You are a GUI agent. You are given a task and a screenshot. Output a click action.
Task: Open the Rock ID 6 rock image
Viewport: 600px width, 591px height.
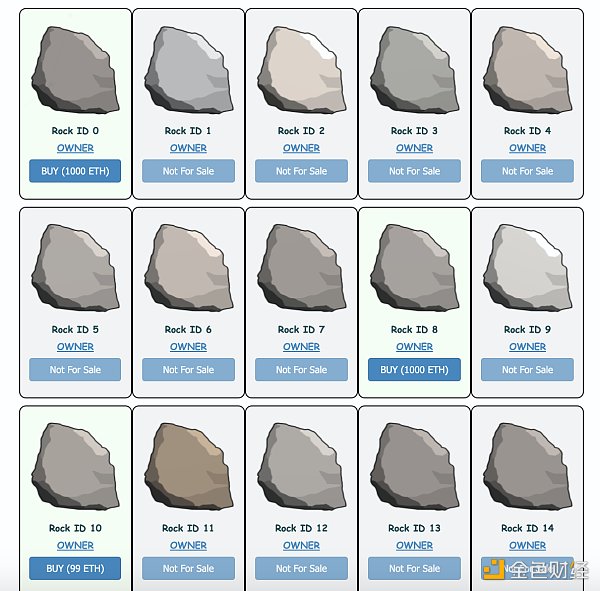[188, 267]
